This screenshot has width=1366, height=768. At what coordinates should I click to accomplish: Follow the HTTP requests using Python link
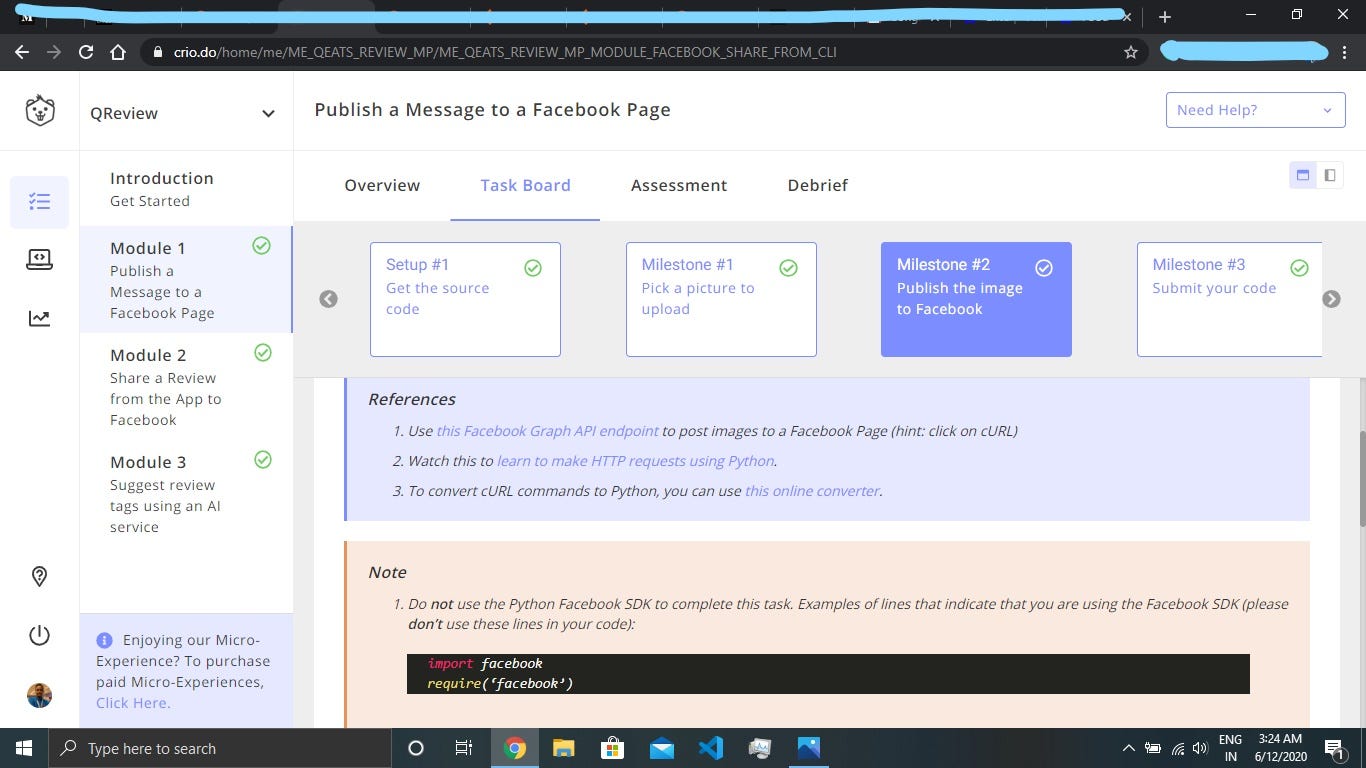pos(635,461)
